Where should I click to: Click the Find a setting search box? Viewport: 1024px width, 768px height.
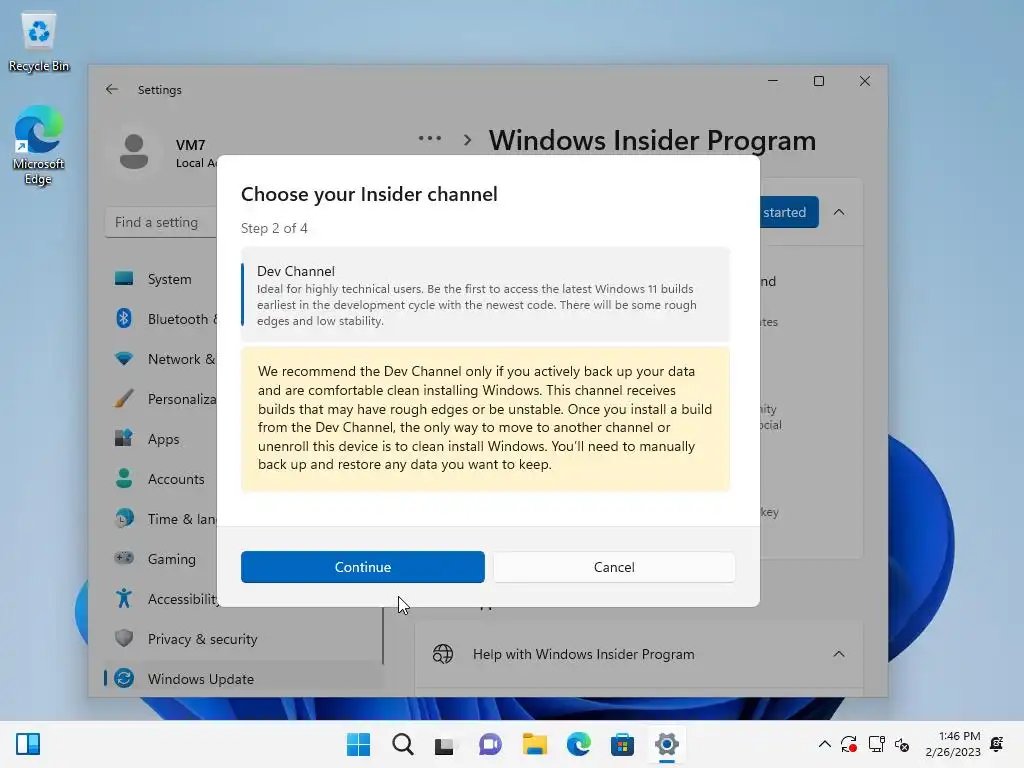pyautogui.click(x=161, y=223)
